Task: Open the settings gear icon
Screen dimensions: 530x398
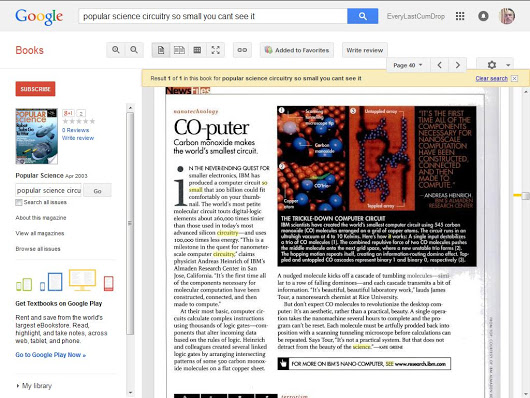Action: (x=492, y=65)
